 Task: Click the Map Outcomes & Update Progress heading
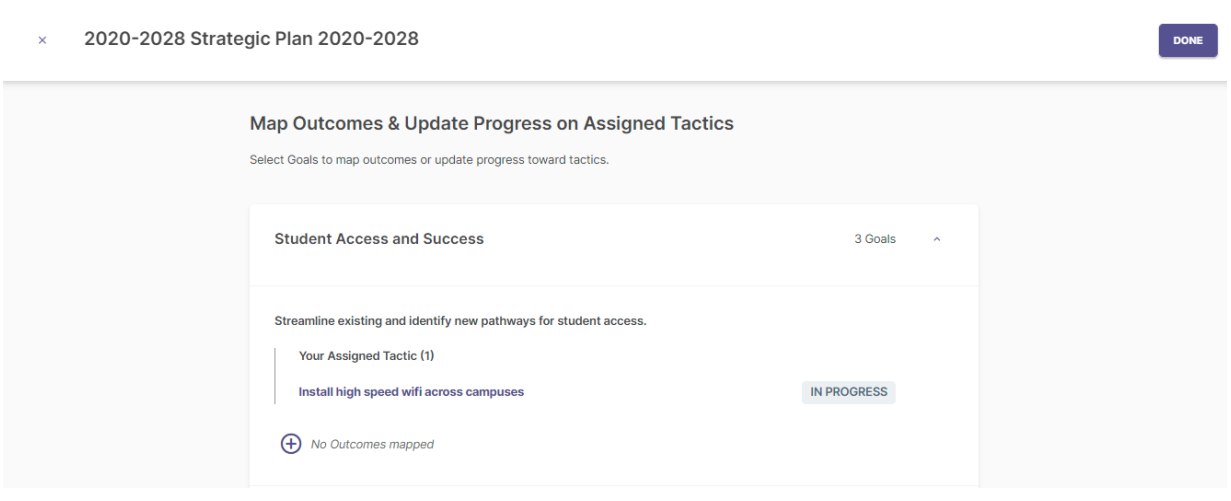[x=491, y=124]
